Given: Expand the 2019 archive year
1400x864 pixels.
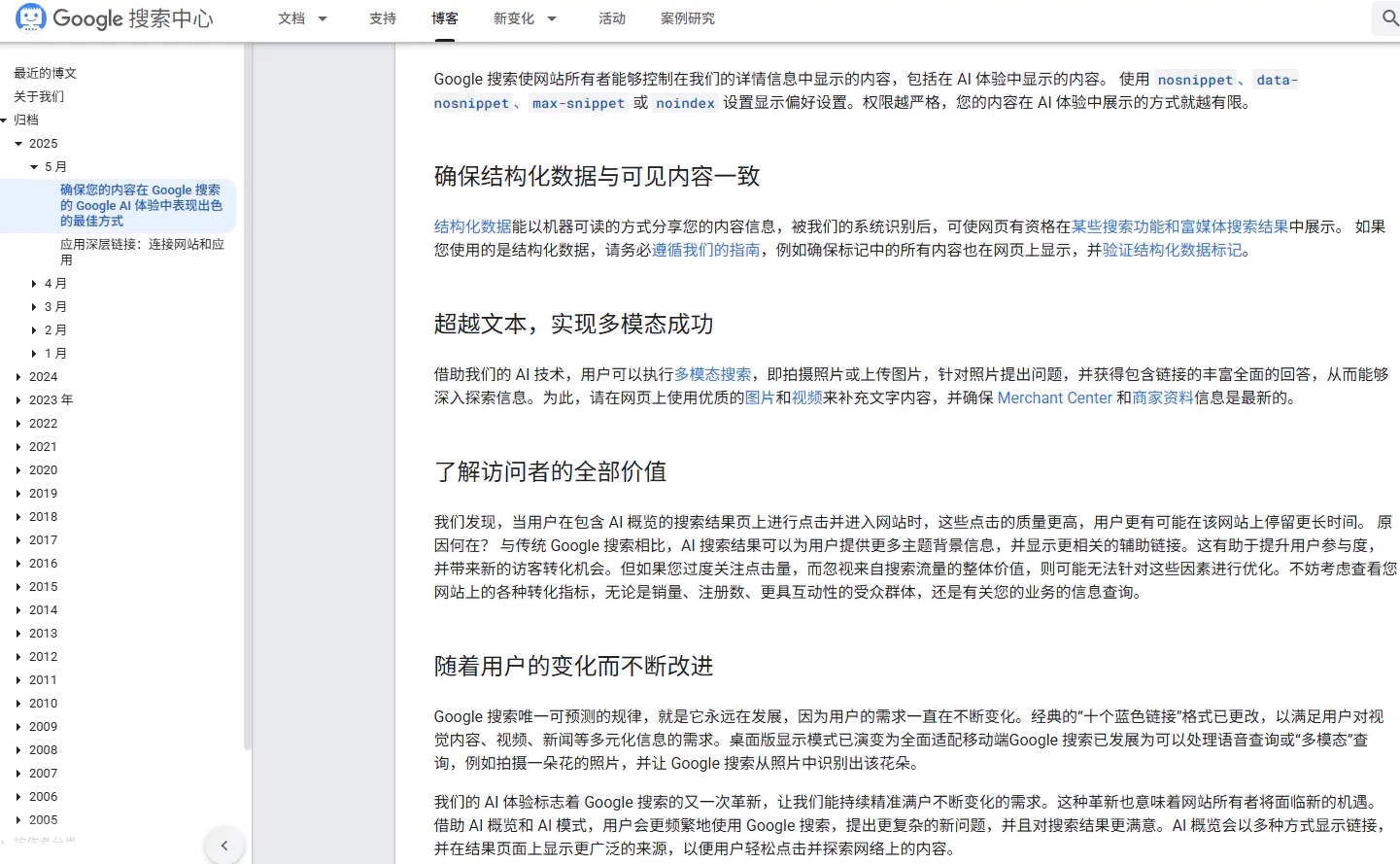Looking at the screenshot, I should click(x=18, y=493).
